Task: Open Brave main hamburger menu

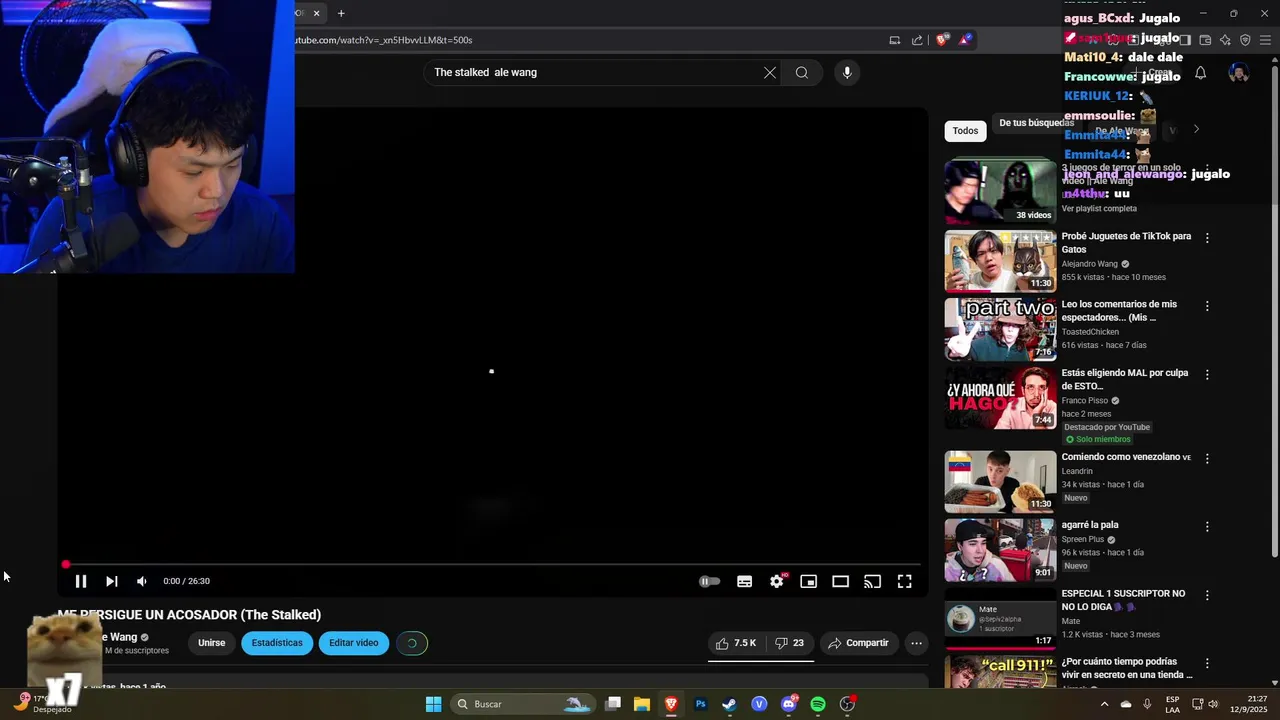Action: (1265, 40)
